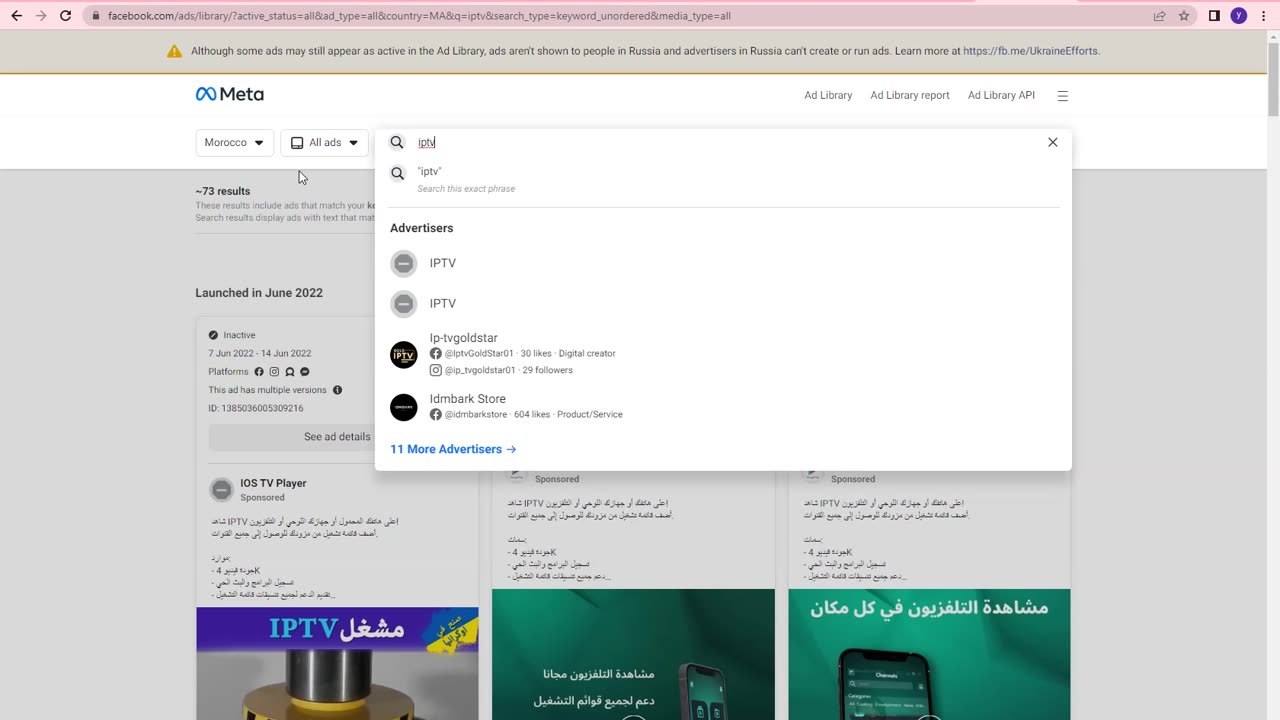Click the info icon next to multiple versions

[337, 390]
